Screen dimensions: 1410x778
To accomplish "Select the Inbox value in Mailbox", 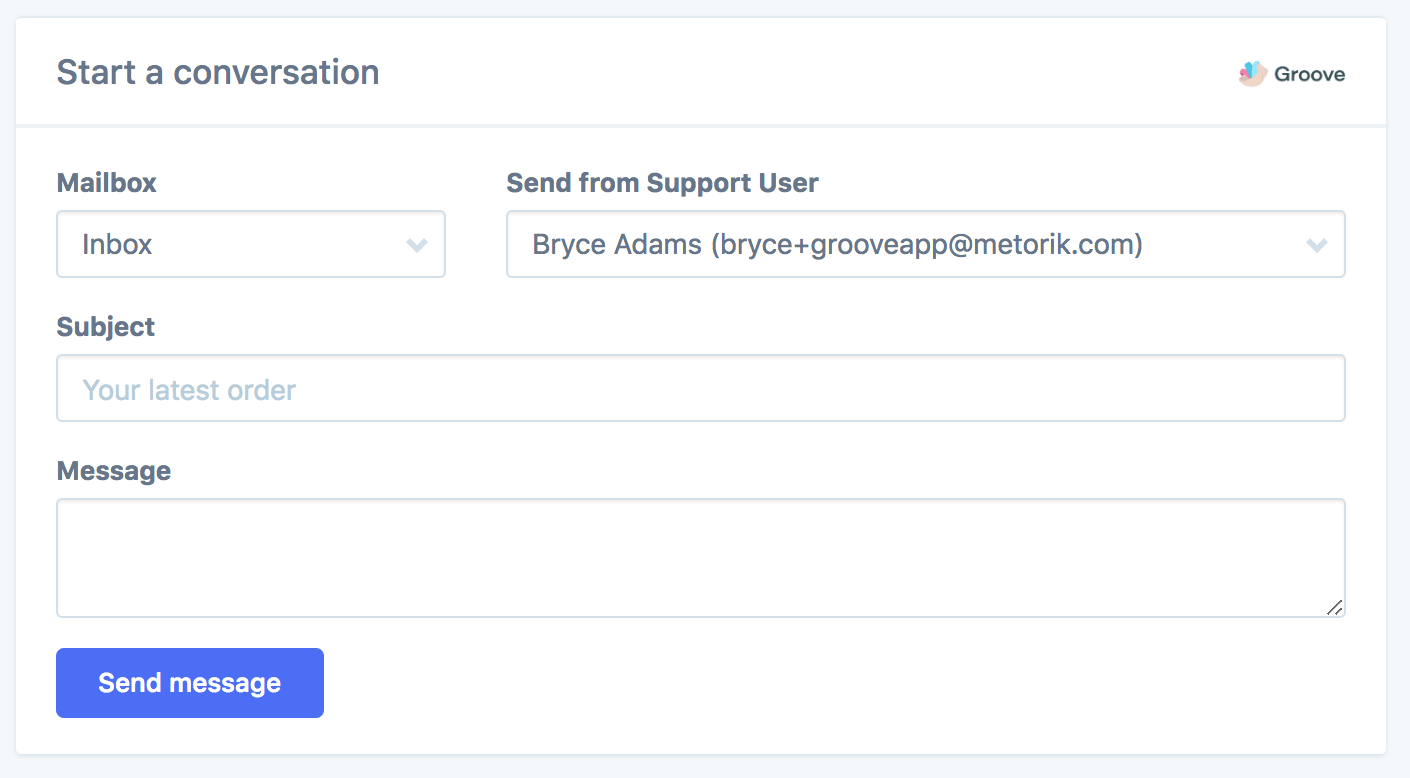I will pyautogui.click(x=117, y=245).
